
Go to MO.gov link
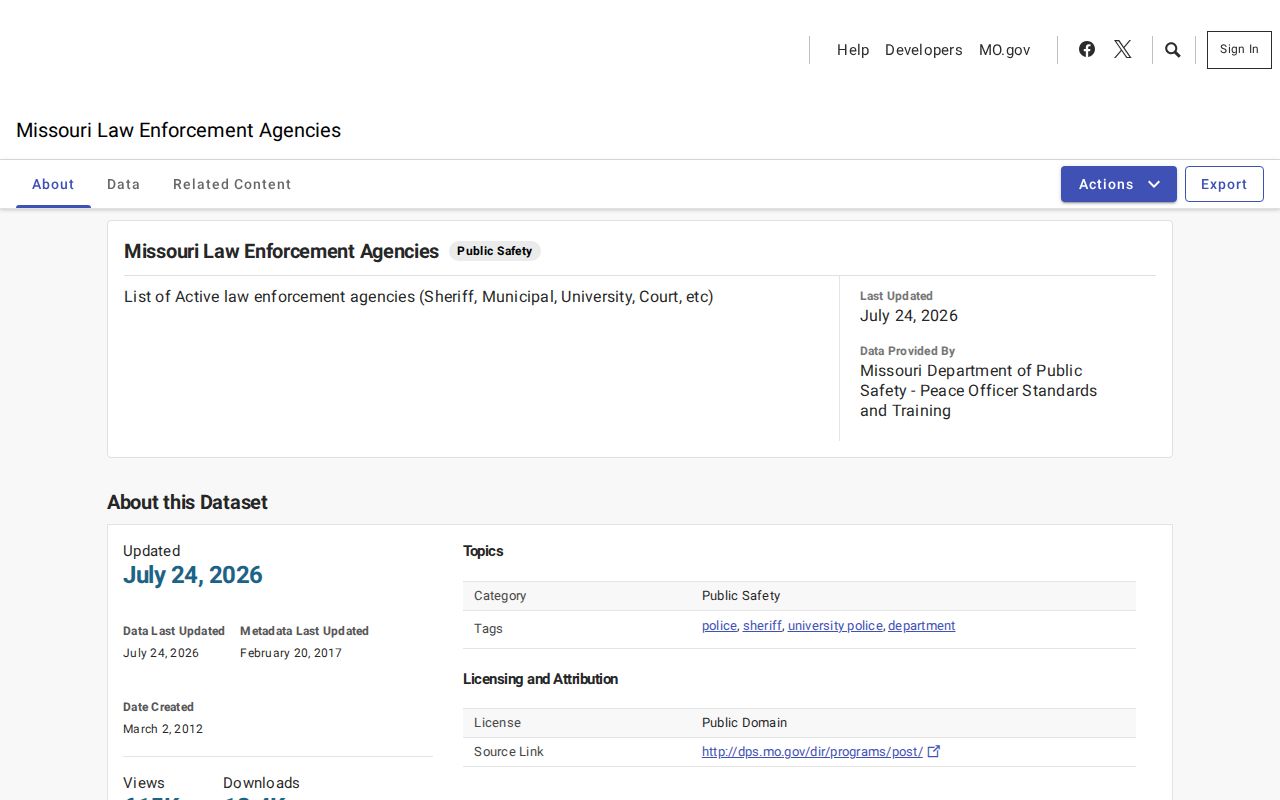(x=1004, y=50)
